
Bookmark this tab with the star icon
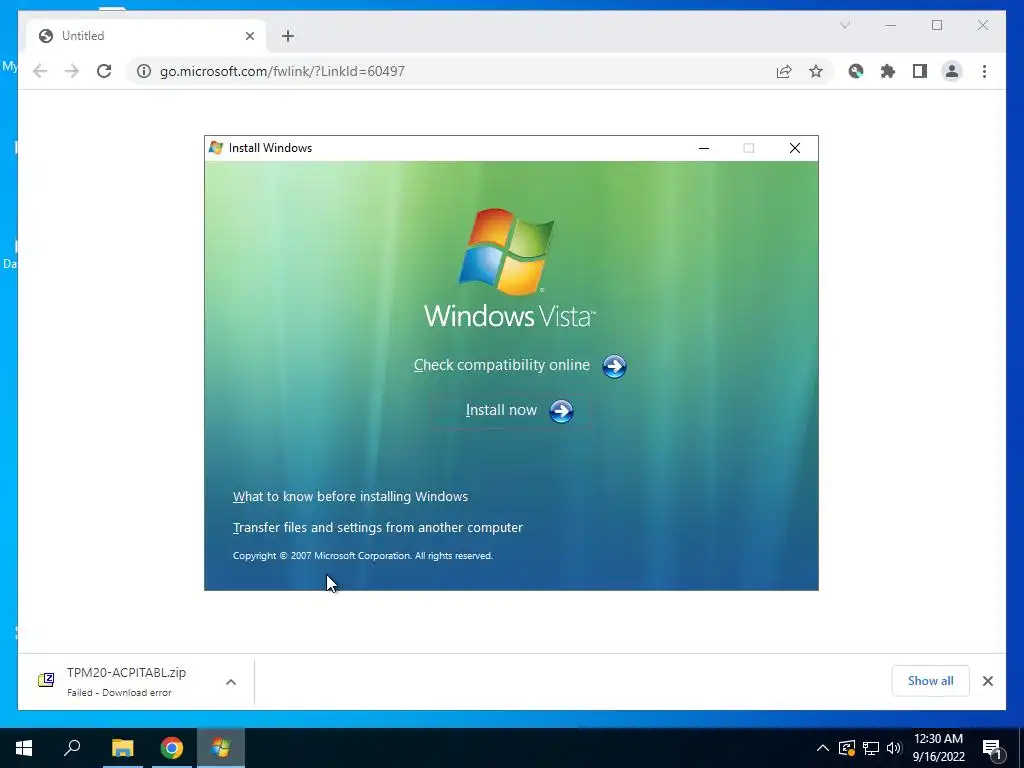(816, 71)
